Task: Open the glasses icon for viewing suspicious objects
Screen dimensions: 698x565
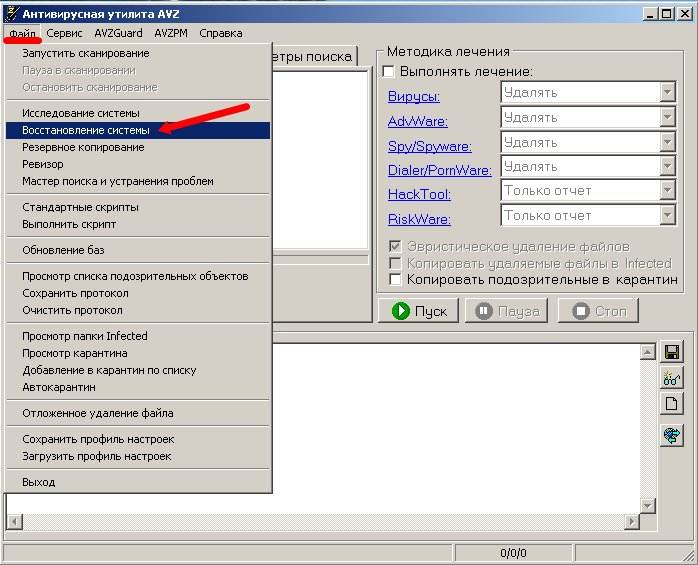Action: pos(671,378)
